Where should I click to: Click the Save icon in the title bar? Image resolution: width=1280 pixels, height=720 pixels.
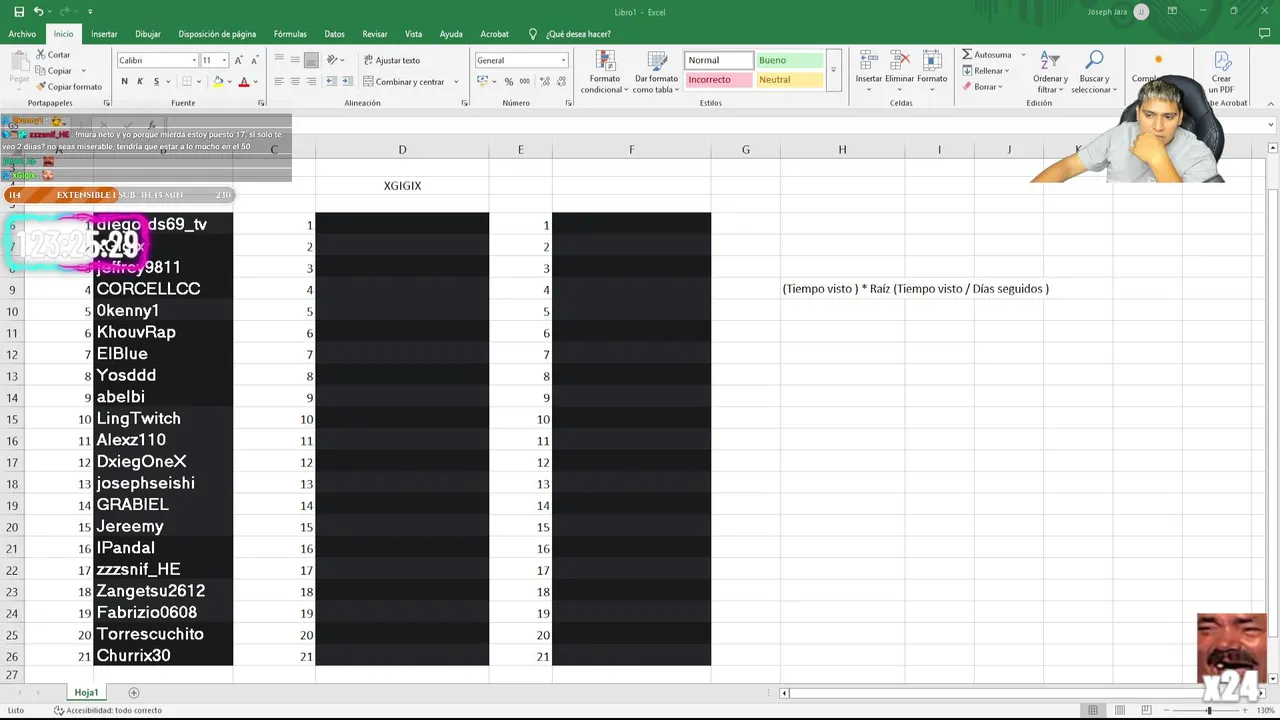tap(19, 12)
